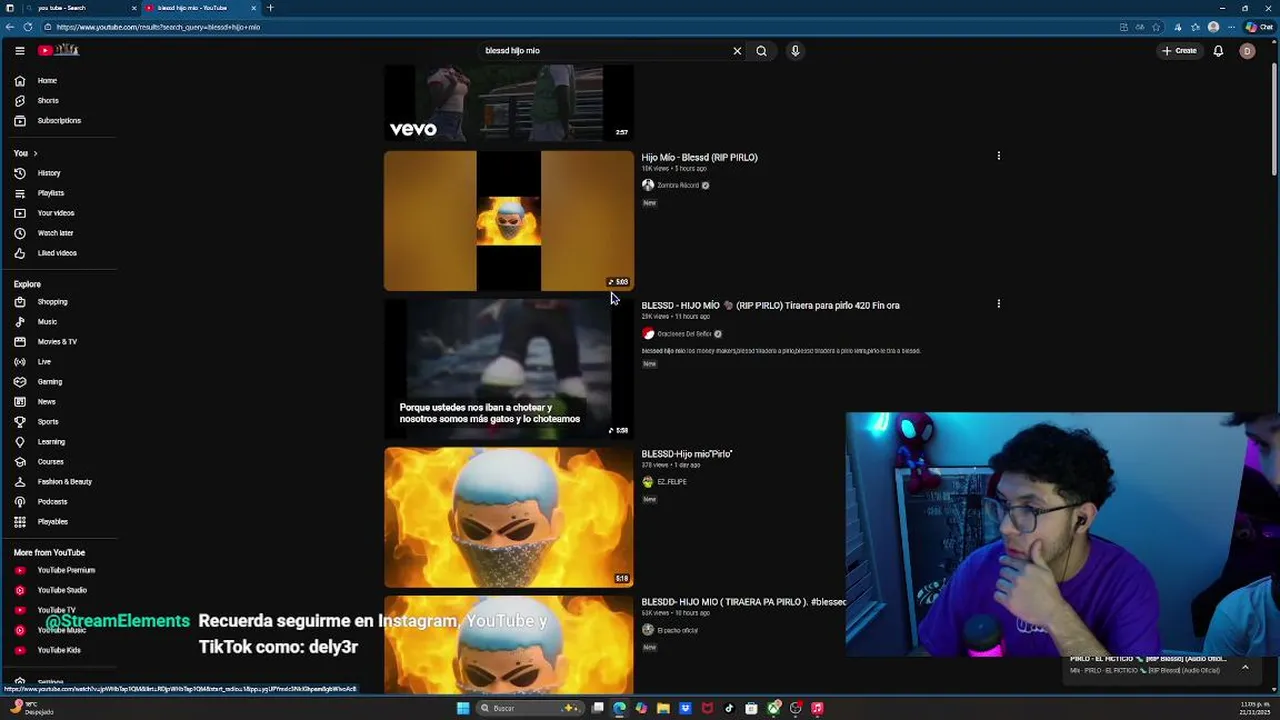Open options menu for BLESSD - HIJO MÍO Tiraera video
Viewport: 1280px width, 720px height.
[x=998, y=304]
